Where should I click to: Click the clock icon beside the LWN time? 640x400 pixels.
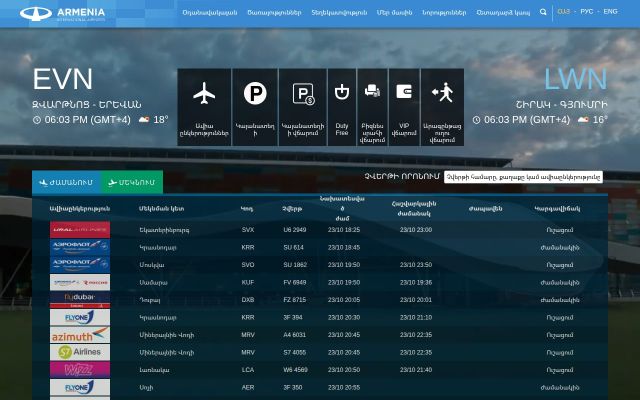point(476,120)
